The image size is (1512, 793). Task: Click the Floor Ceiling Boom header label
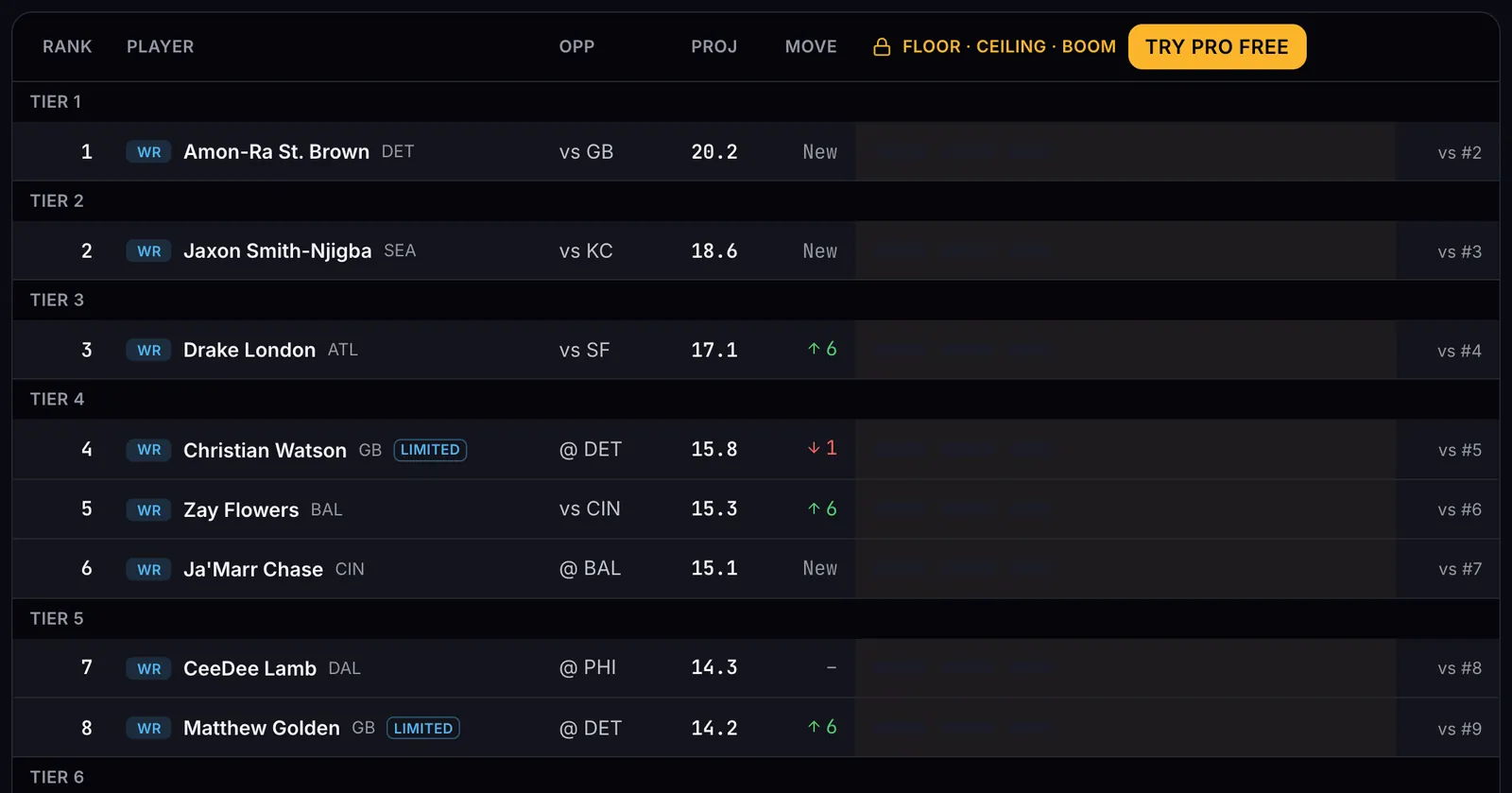[1008, 46]
